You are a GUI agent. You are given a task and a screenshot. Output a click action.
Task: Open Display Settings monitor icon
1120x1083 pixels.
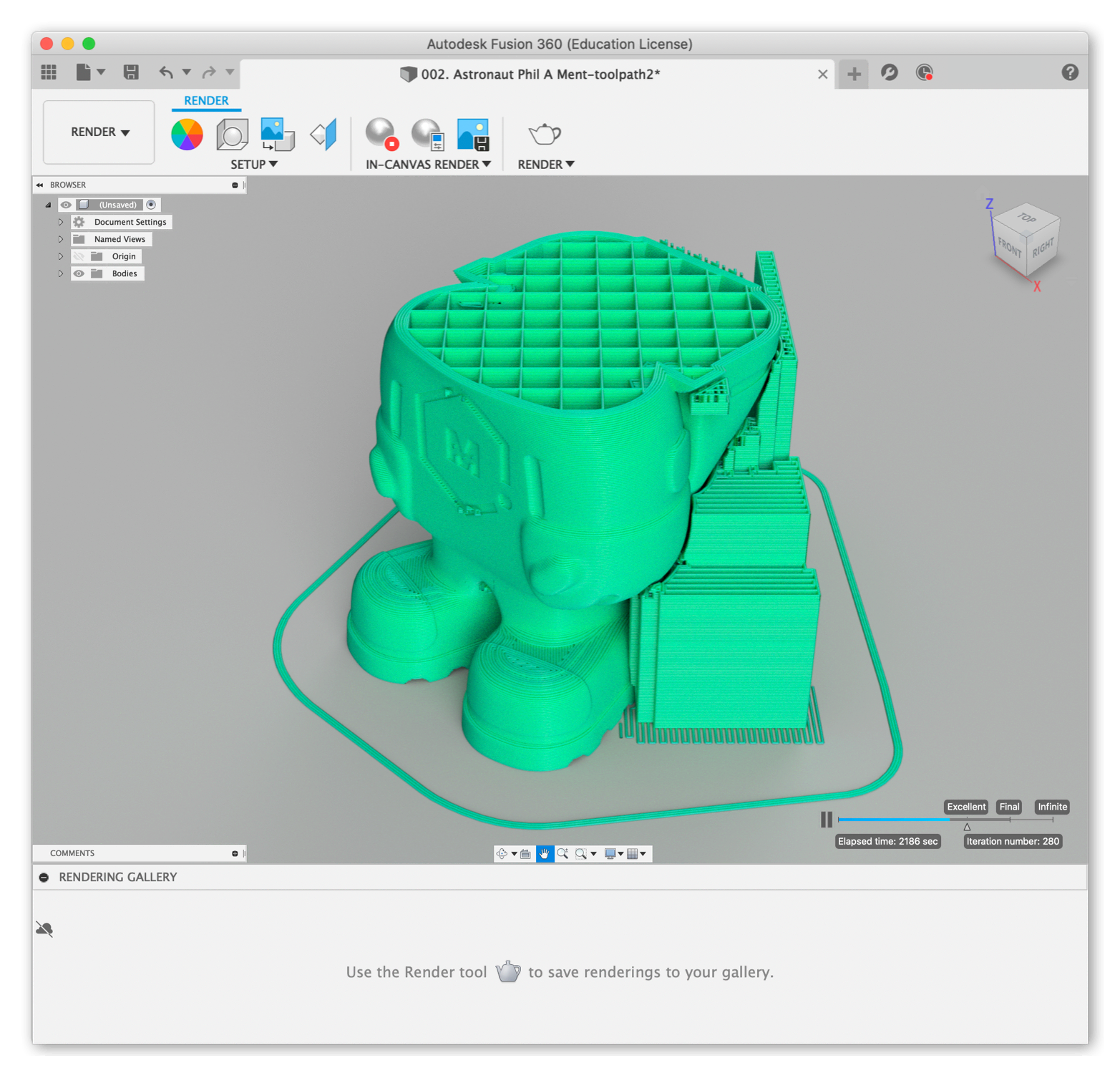pyautogui.click(x=610, y=853)
